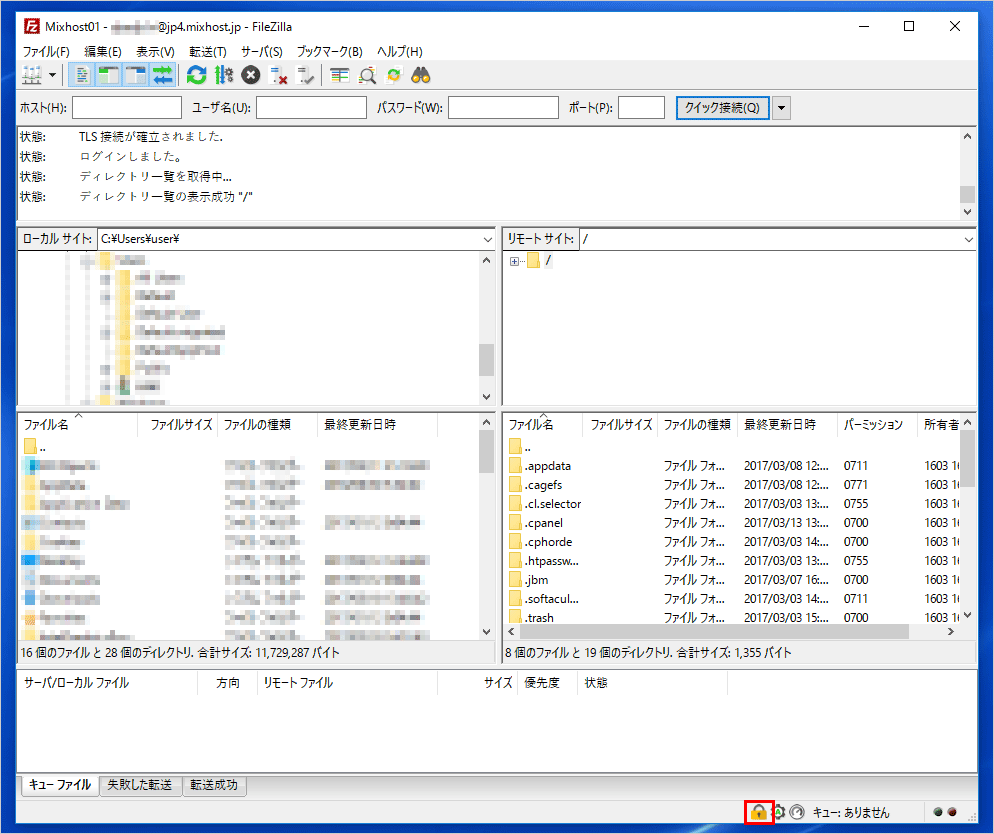Toggle the local directory tree view
This screenshot has width=994, height=834.
click(108, 75)
